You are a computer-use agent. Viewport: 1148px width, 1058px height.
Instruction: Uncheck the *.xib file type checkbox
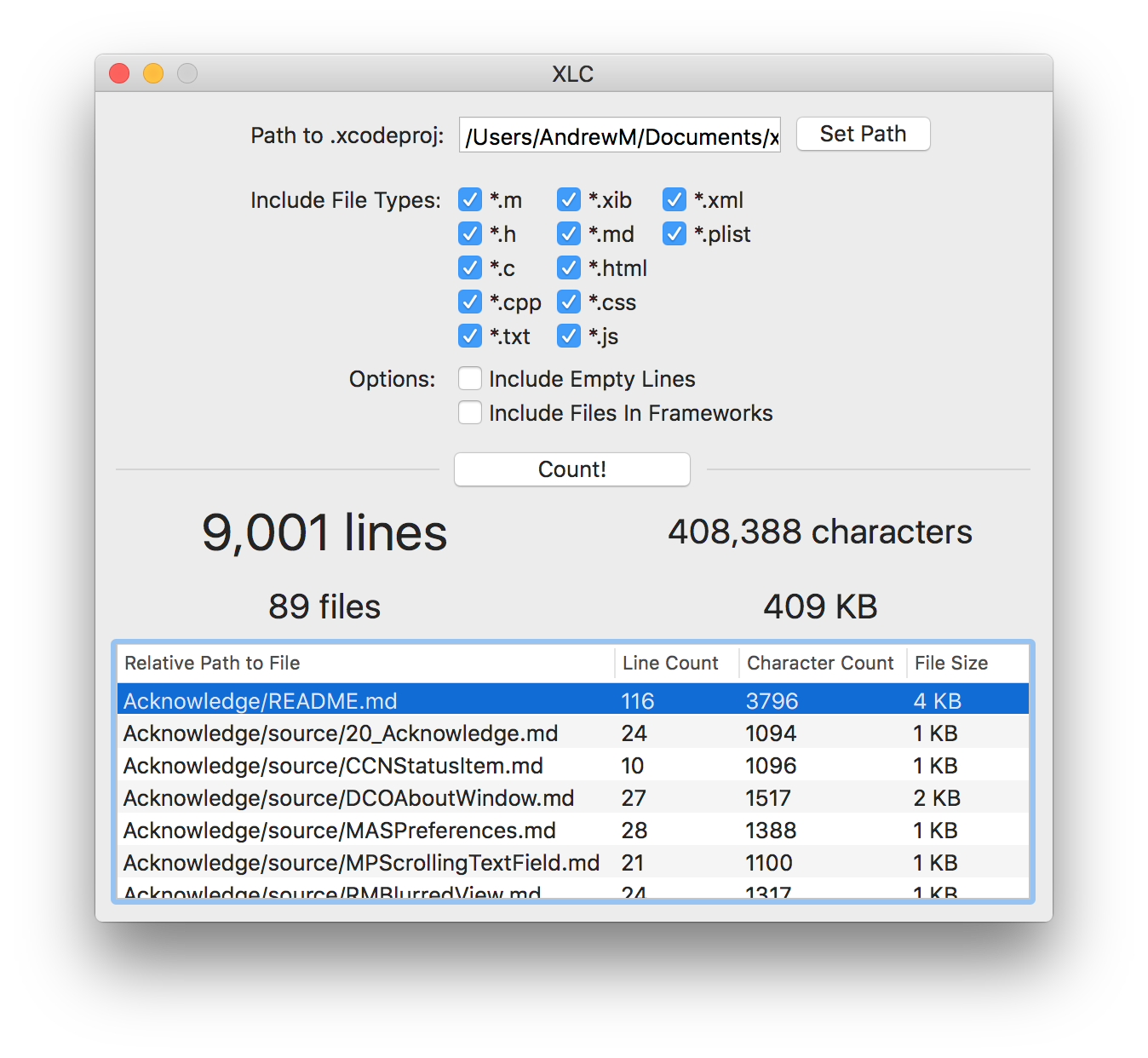point(569,199)
